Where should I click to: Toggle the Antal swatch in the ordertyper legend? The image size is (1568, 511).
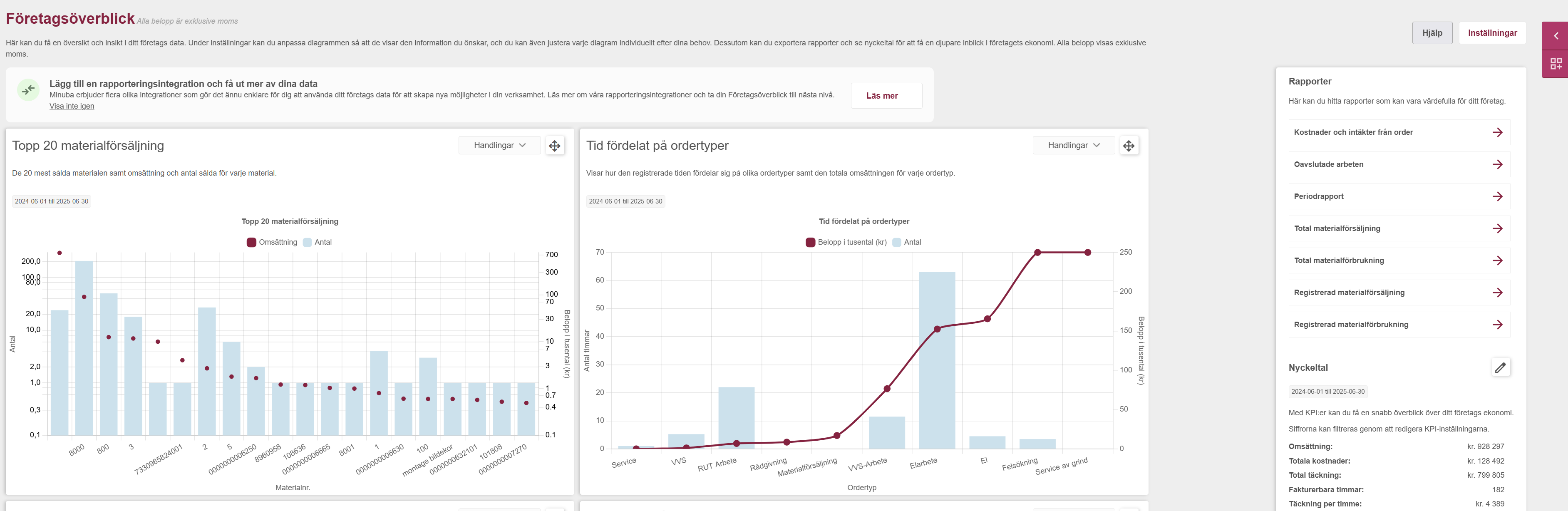[x=897, y=242]
